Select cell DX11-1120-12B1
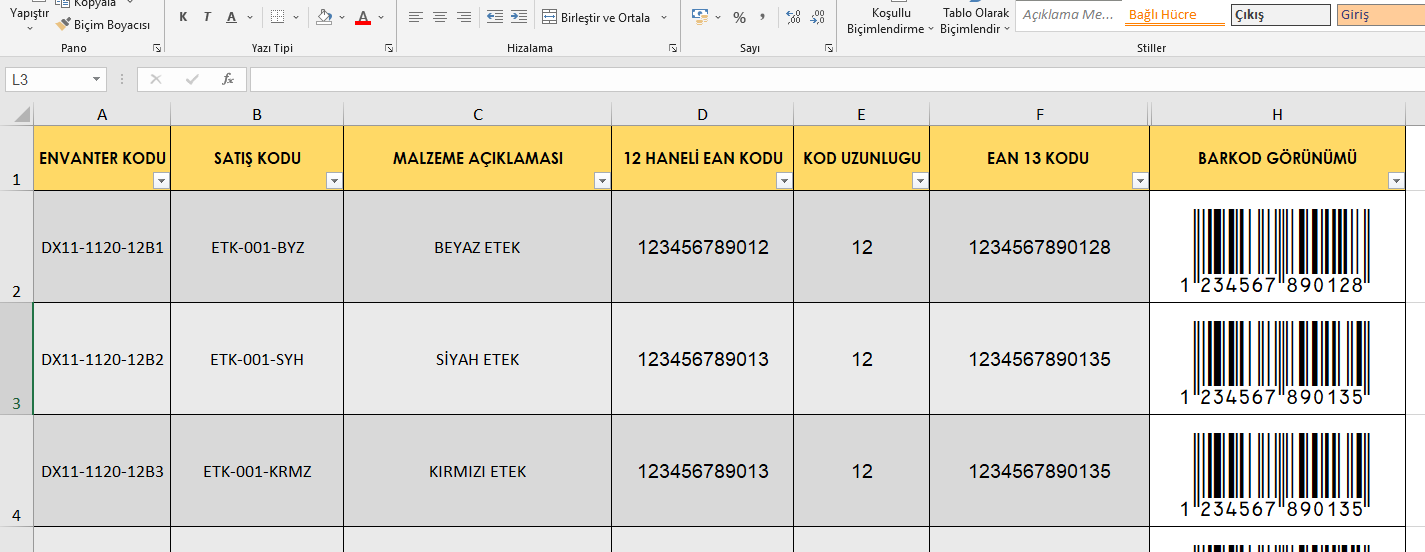Viewport: 1425px width, 552px height. click(102, 247)
